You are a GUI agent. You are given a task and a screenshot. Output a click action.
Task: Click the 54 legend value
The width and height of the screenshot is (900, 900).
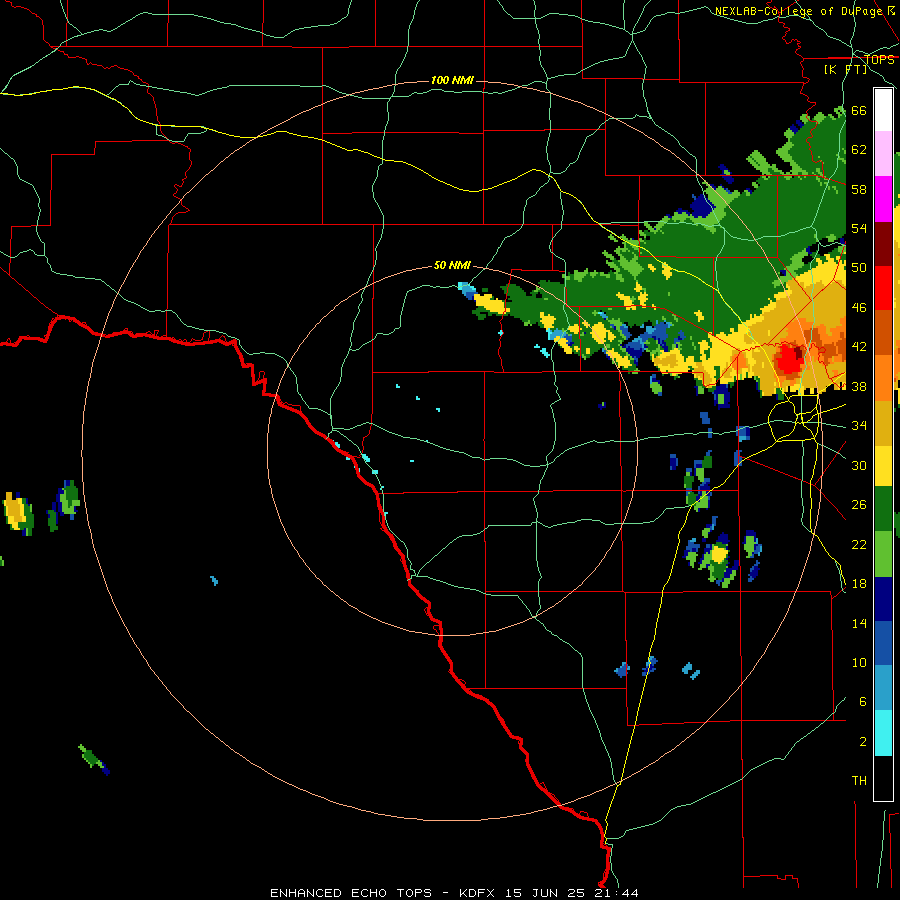coord(859,228)
